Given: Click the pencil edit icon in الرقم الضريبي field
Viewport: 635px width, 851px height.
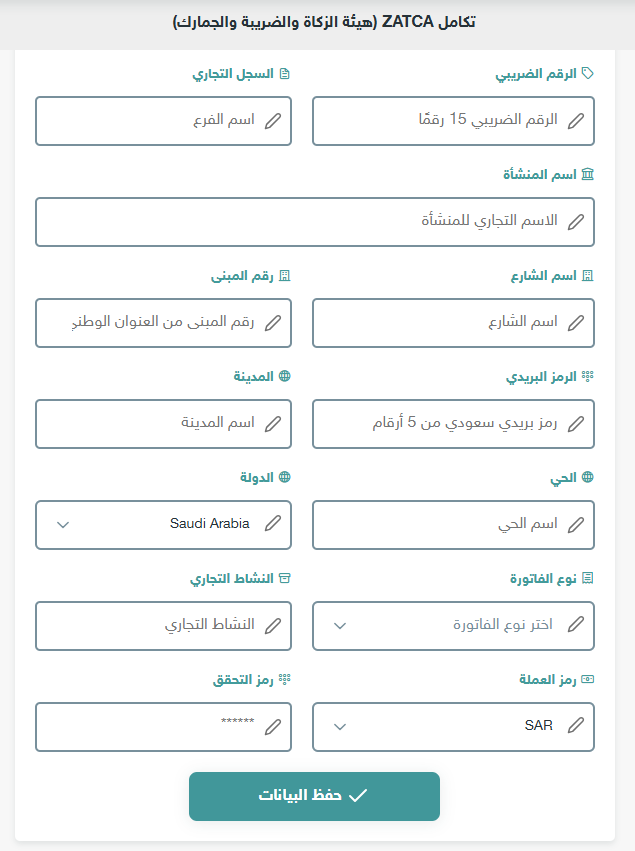Looking at the screenshot, I should [577, 120].
